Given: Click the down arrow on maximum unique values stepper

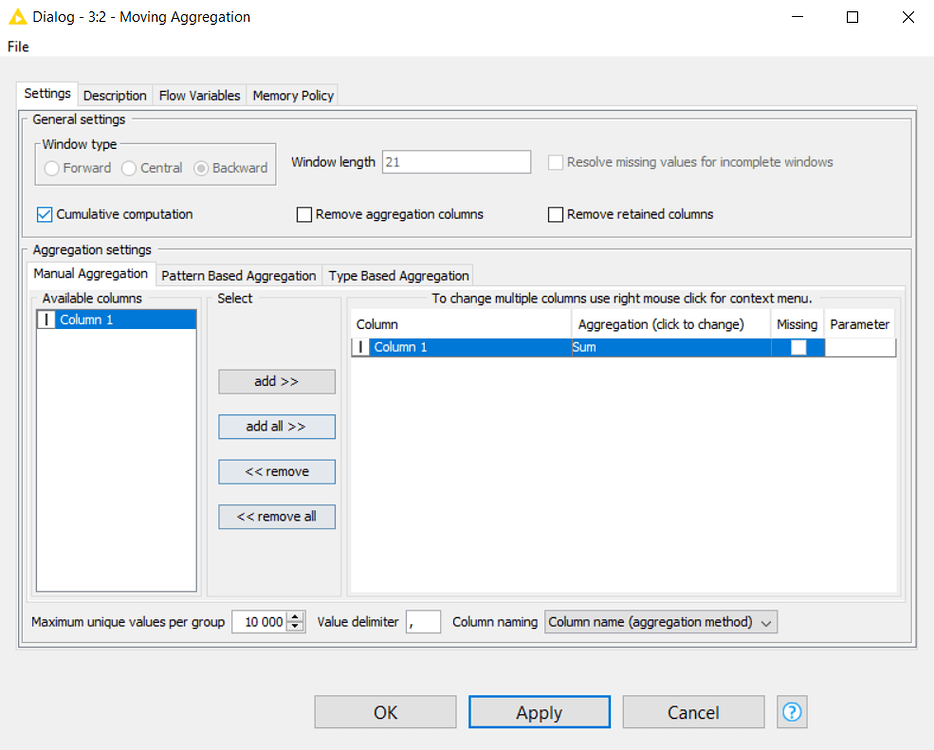Looking at the screenshot, I should [295, 626].
